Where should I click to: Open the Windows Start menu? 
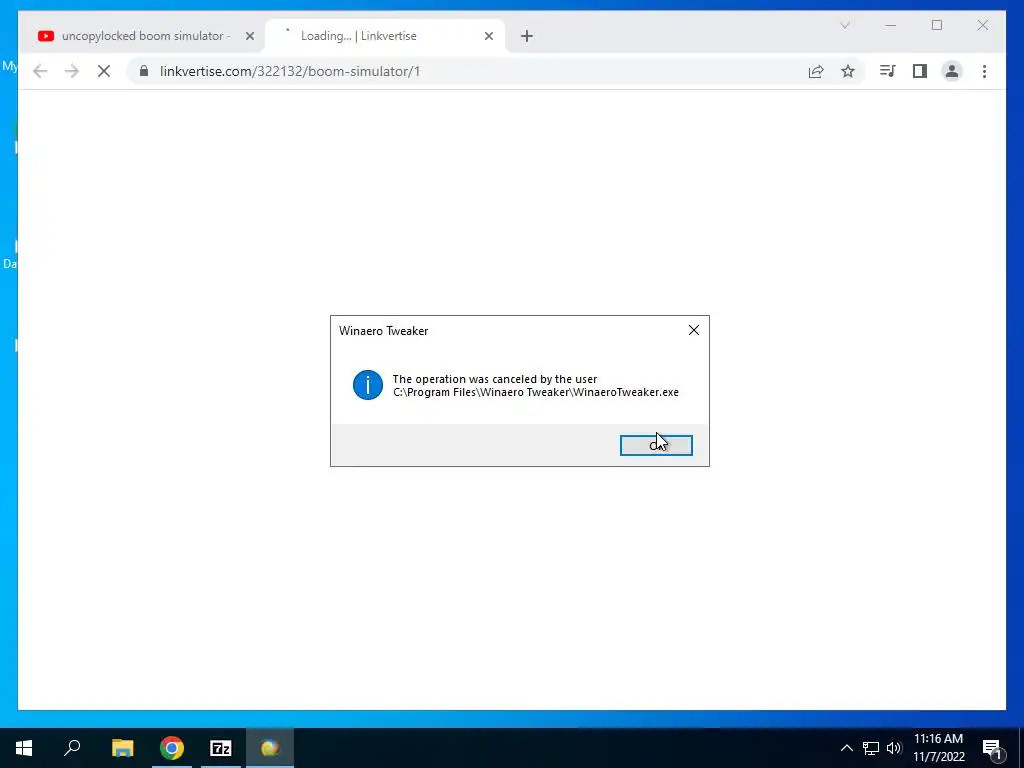24,748
